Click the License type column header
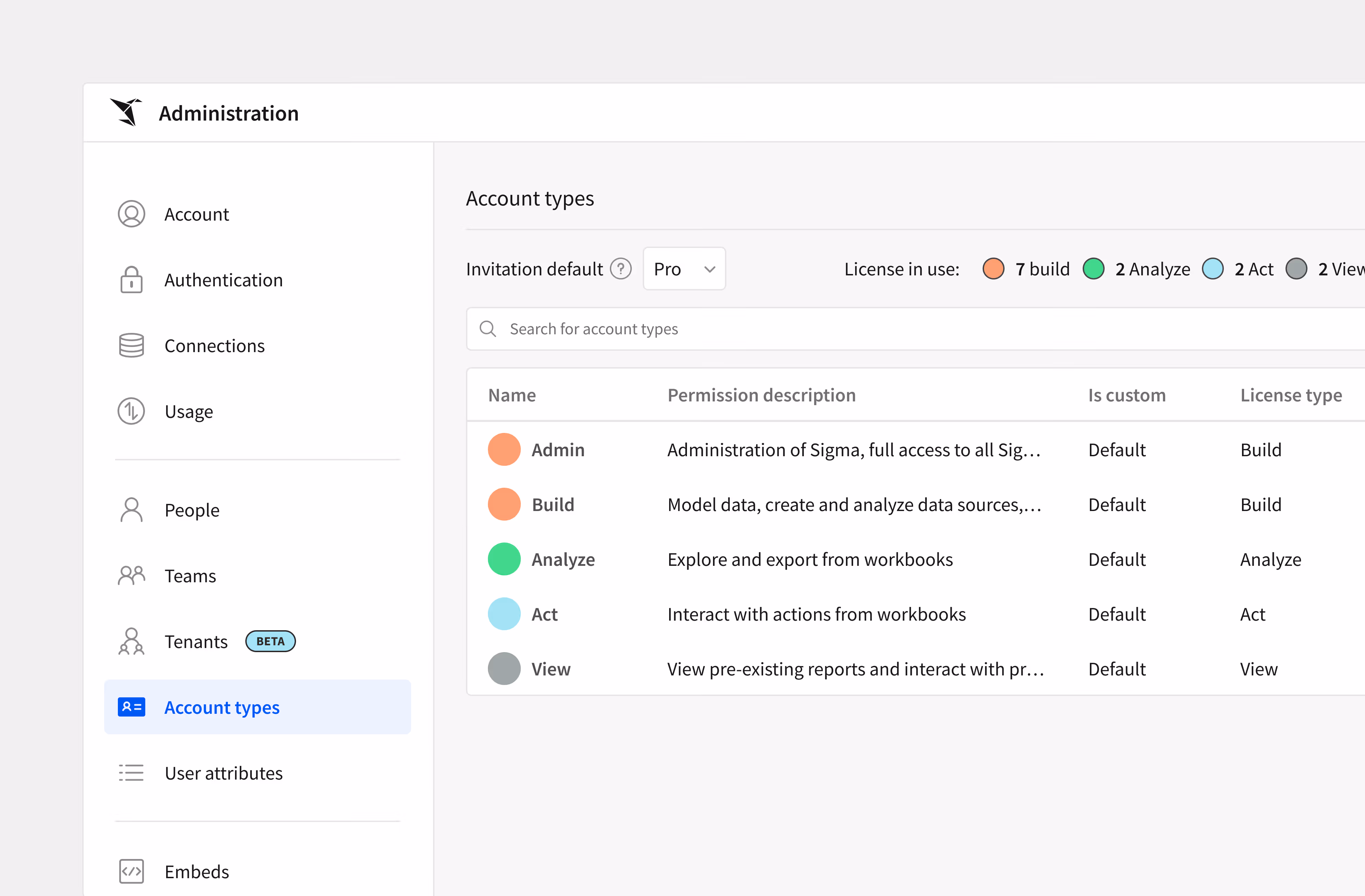Image resolution: width=1365 pixels, height=896 pixels. pyautogui.click(x=1291, y=396)
